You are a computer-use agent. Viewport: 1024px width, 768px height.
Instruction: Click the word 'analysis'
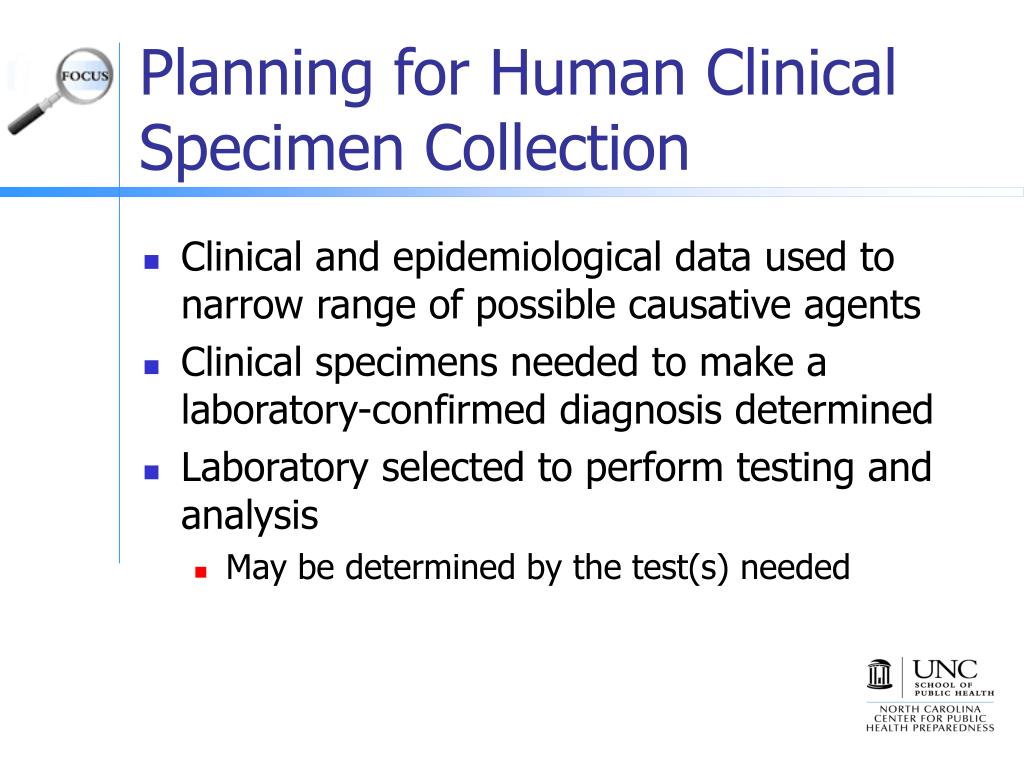(249, 516)
